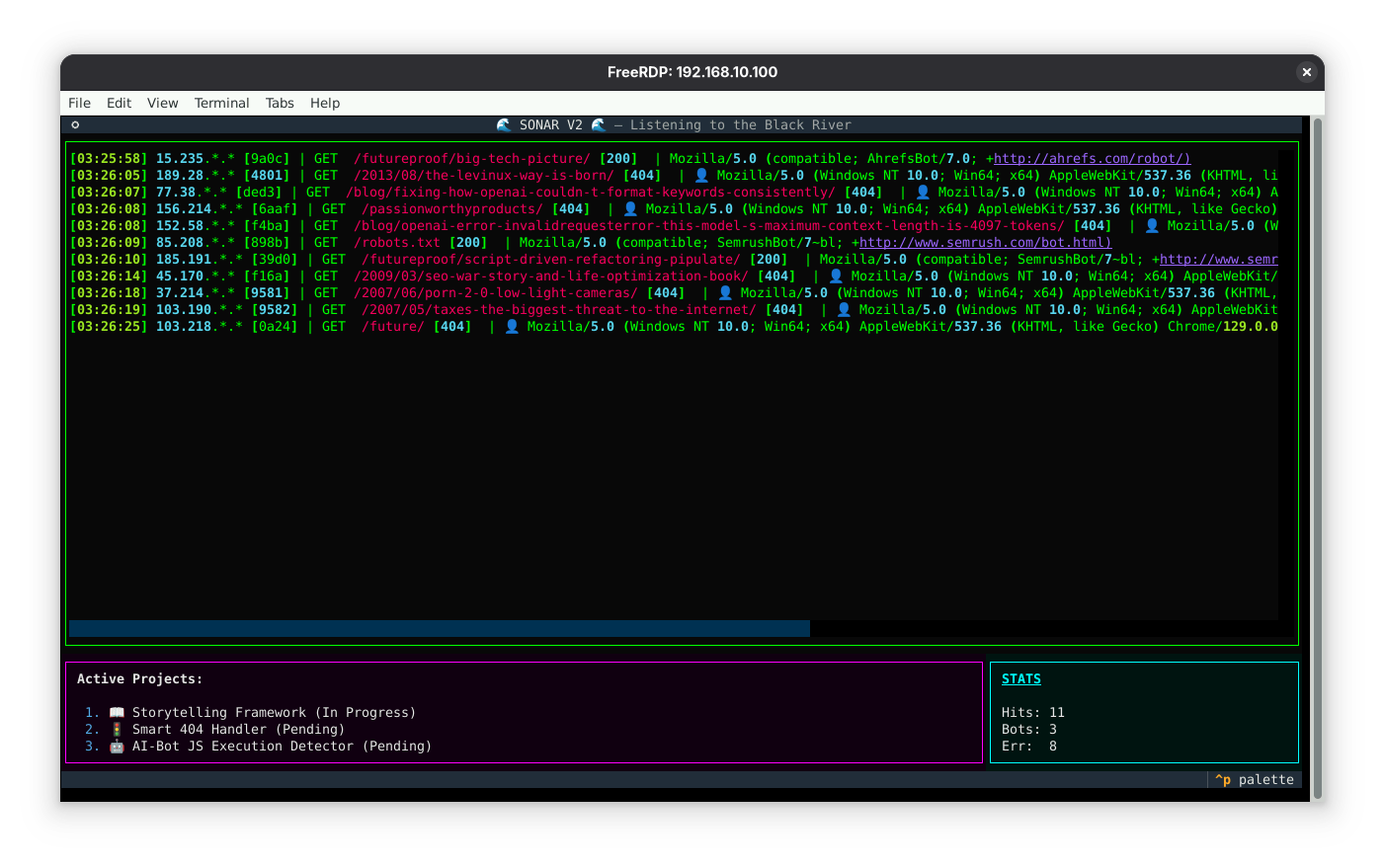The image size is (1385, 868).
Task: Select 'Smart 404 Handler (Pending)' project
Action: (x=239, y=729)
